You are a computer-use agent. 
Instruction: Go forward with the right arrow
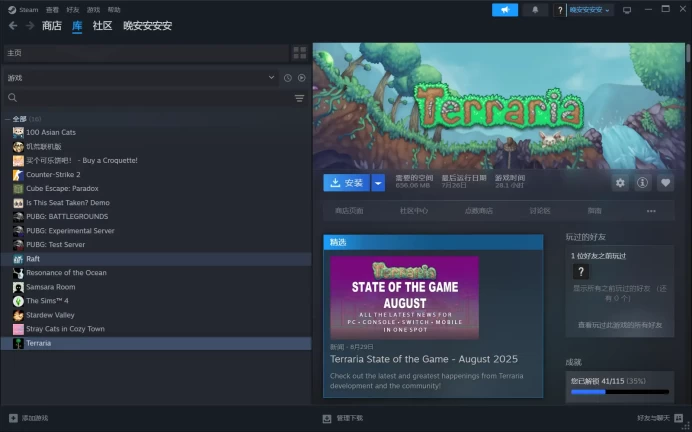tap(30, 26)
